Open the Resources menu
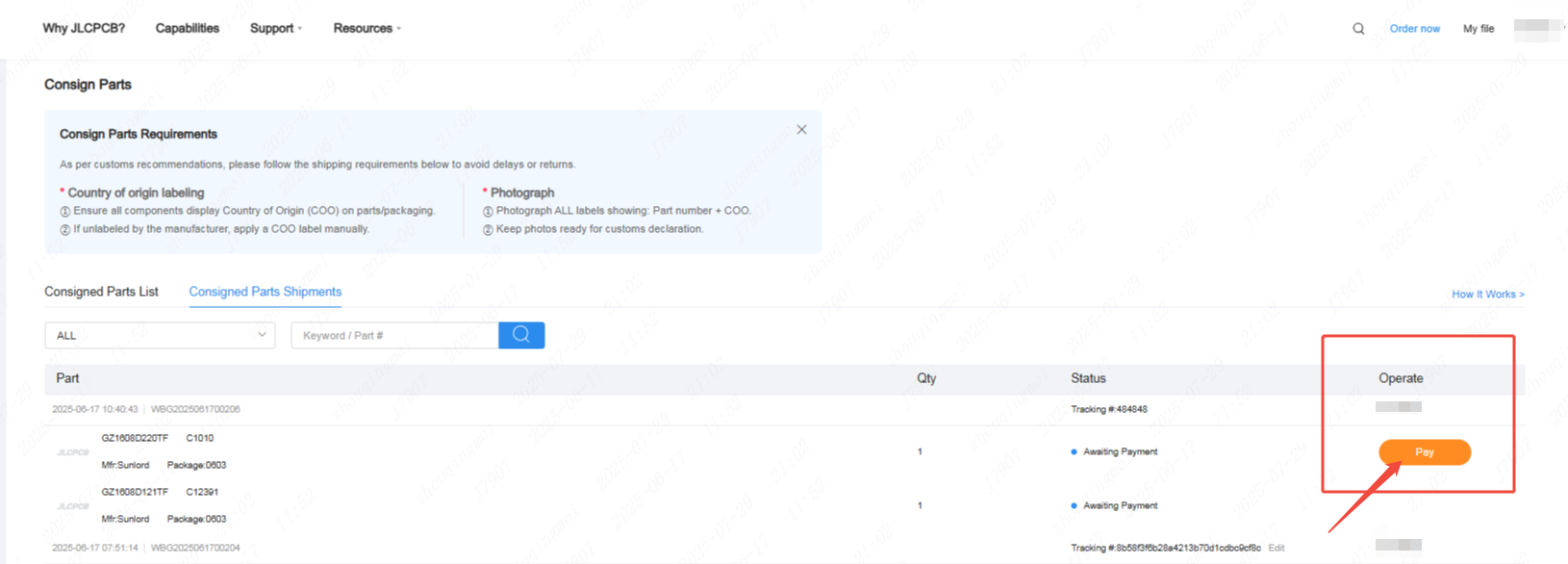 pos(367,29)
